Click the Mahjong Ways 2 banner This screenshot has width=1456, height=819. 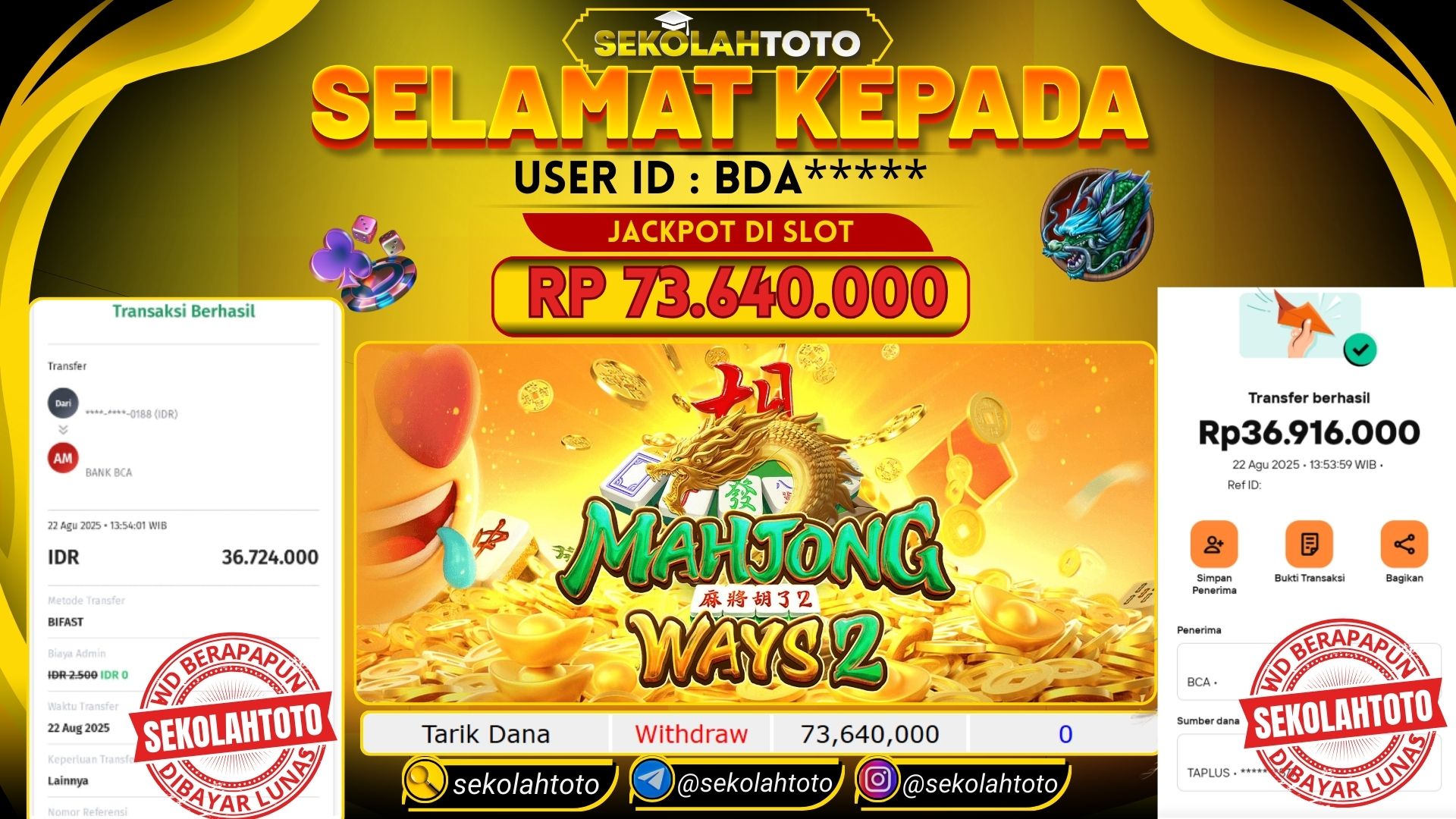coord(755,522)
